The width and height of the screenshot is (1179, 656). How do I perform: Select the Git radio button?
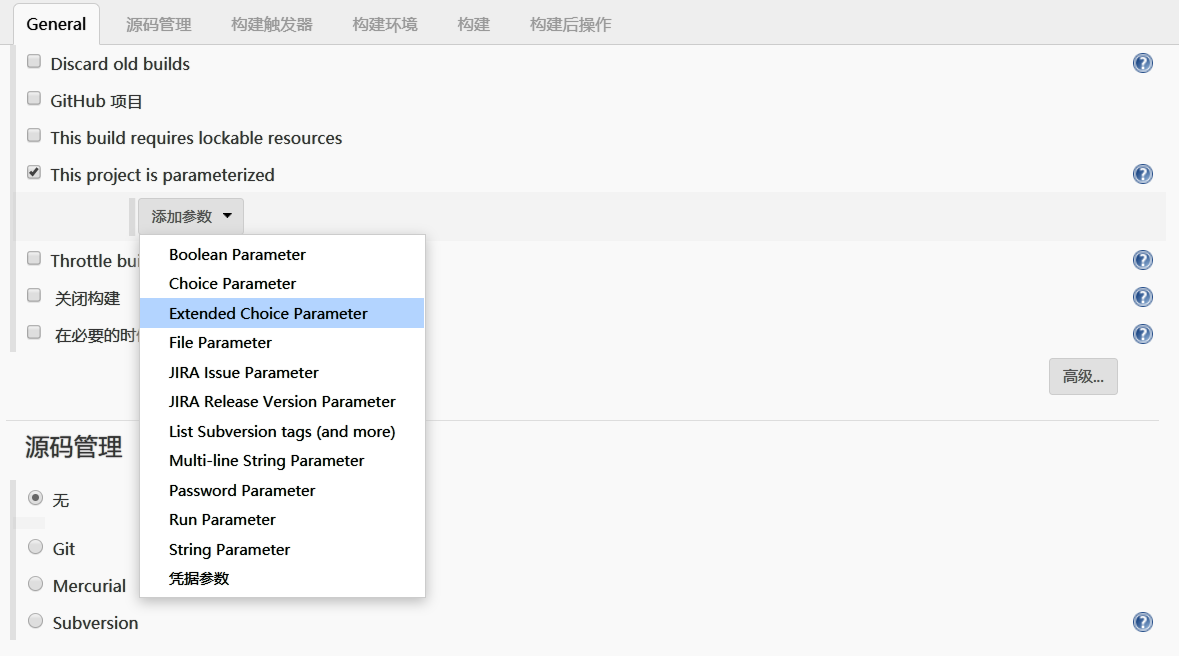click(36, 548)
